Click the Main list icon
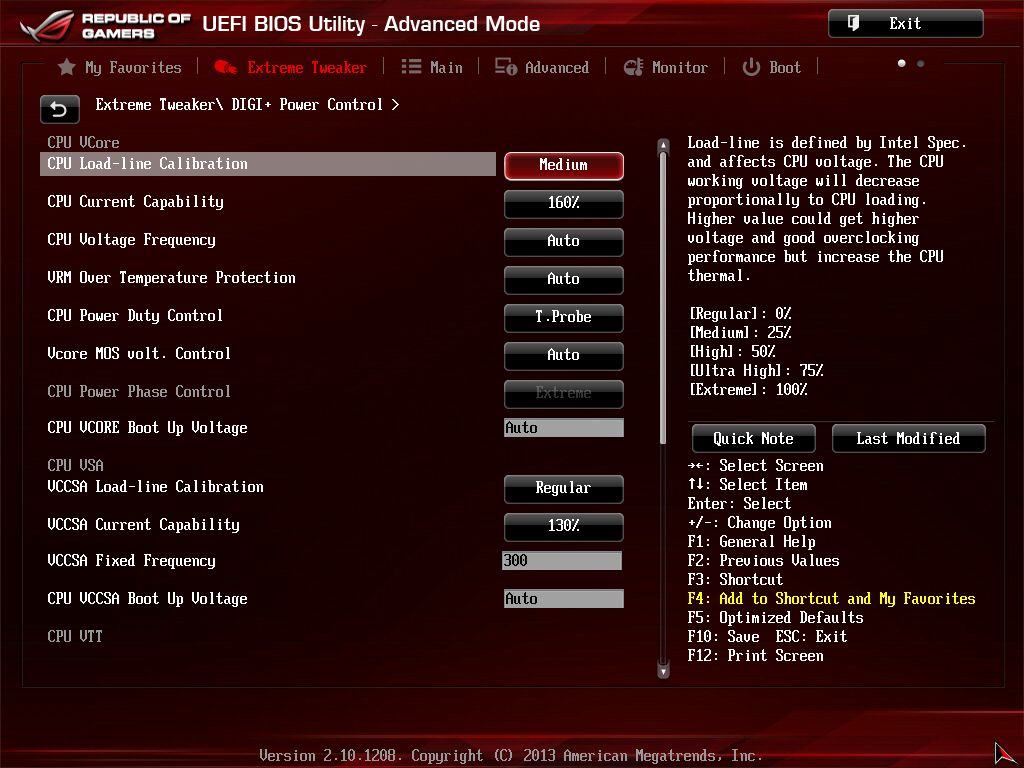1024x768 pixels. tap(411, 67)
